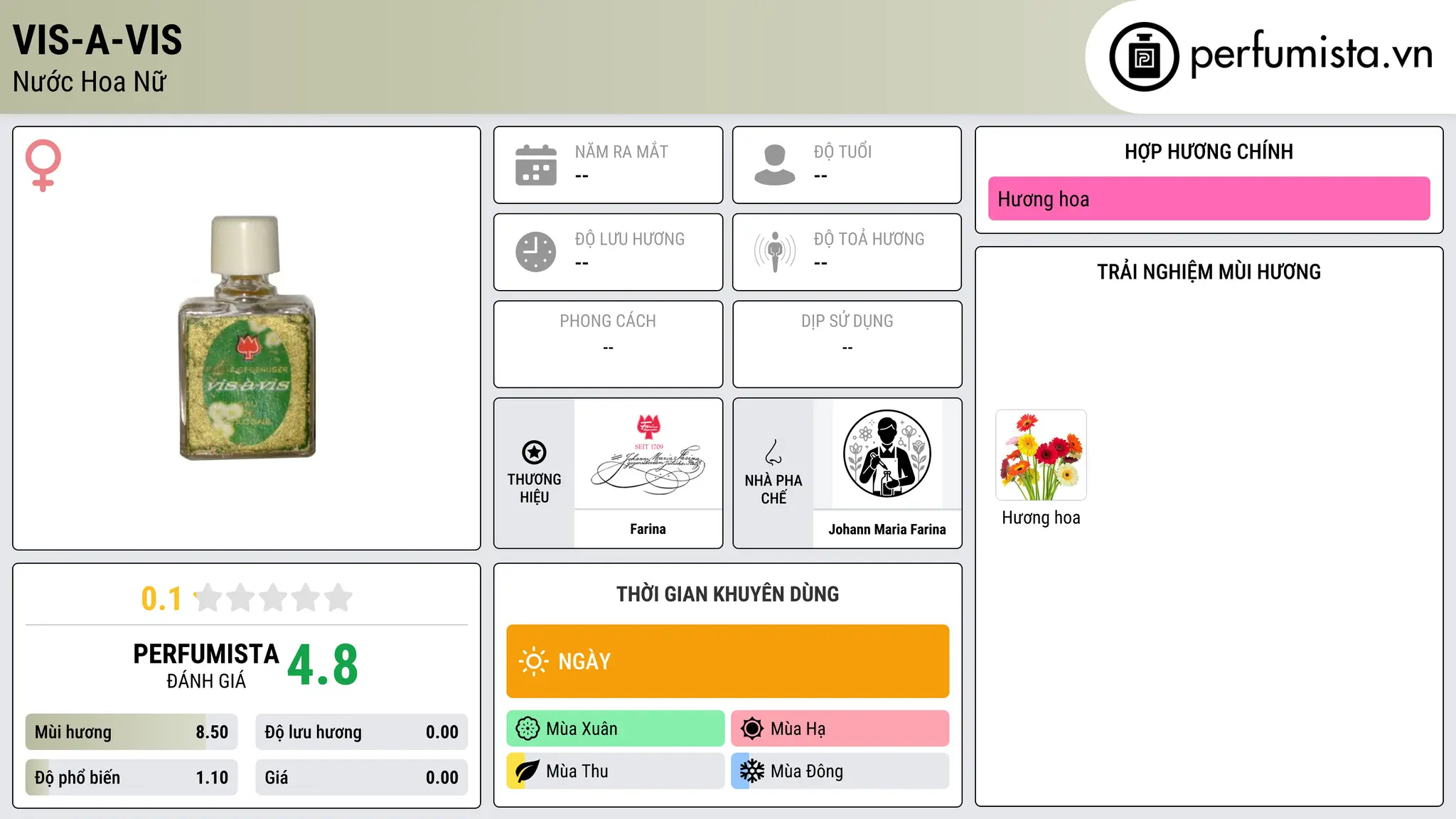Click the leaf icon for Mùa Thu
This screenshot has height=819, width=1456.
coord(528,771)
